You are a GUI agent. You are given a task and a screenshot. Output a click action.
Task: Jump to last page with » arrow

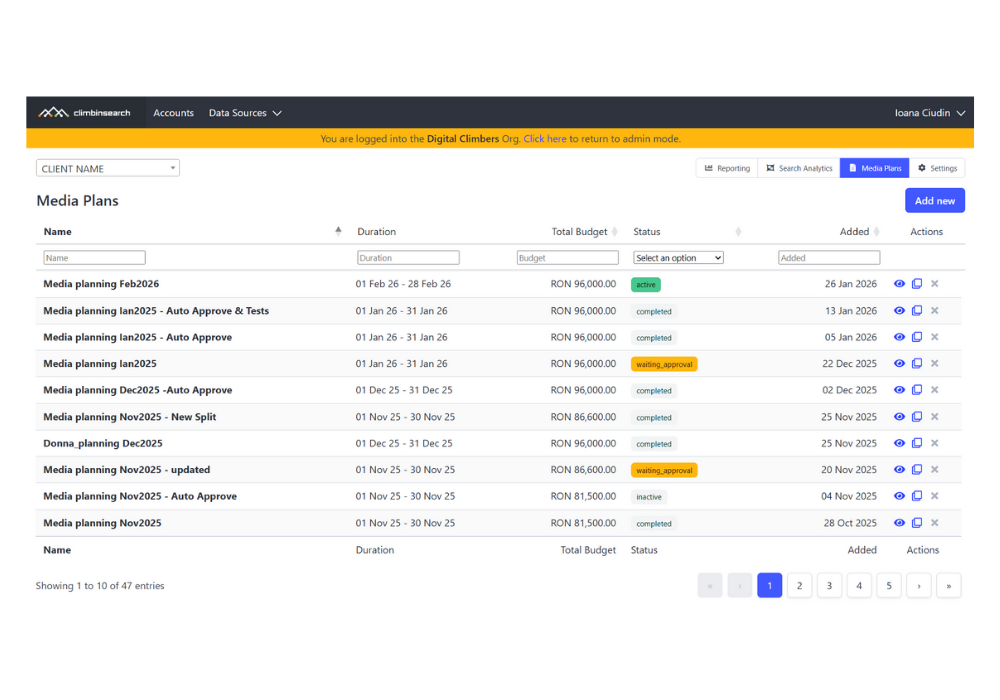[949, 586]
